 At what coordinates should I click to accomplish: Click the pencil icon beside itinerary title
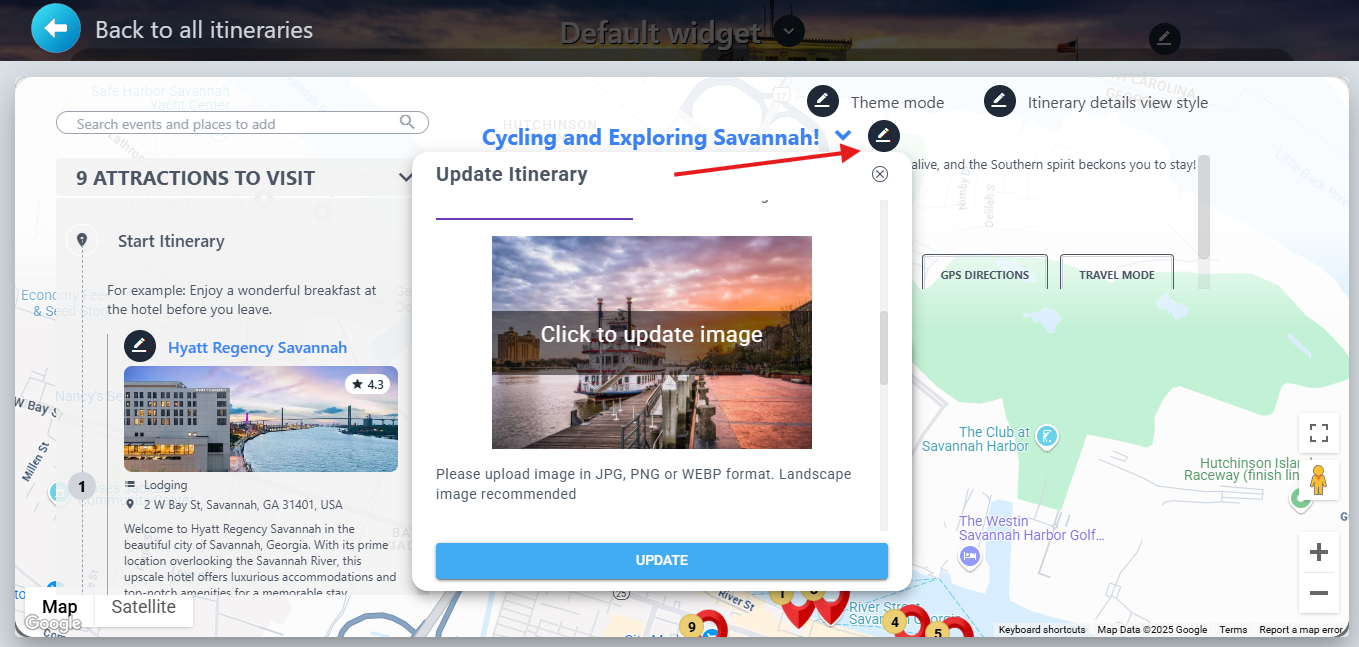(x=884, y=136)
